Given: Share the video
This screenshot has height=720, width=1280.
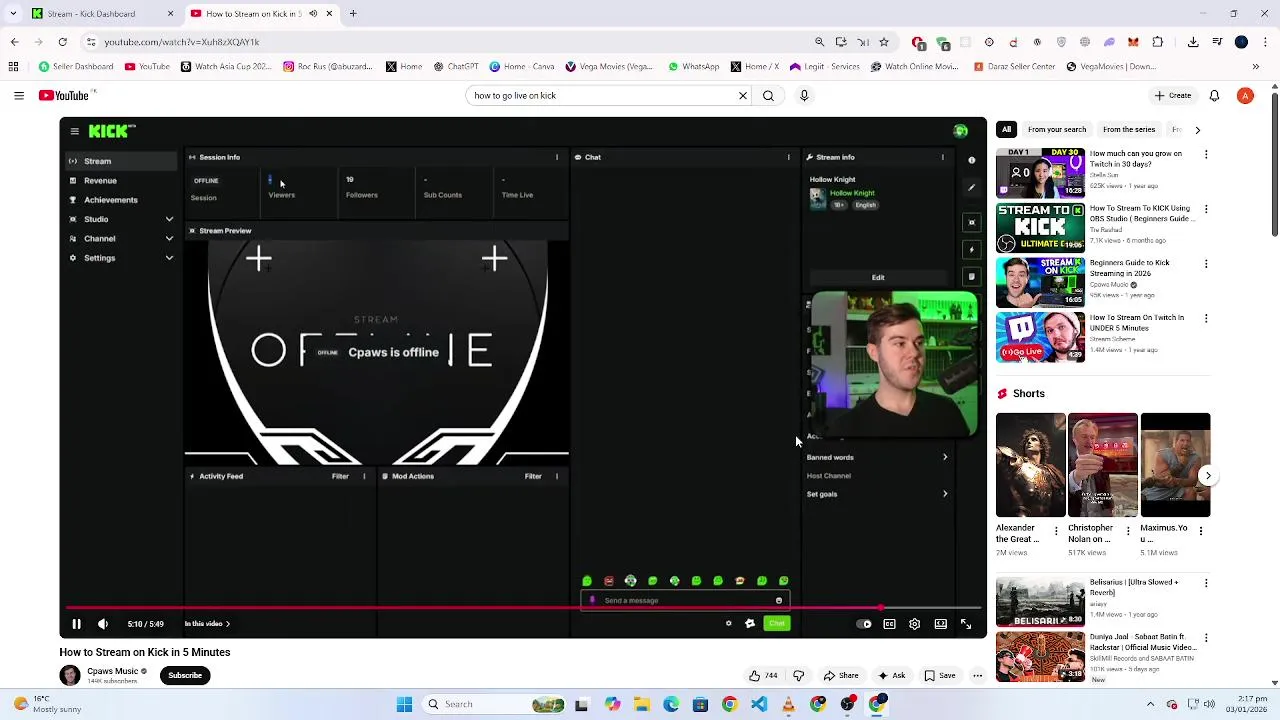Looking at the screenshot, I should 841,676.
